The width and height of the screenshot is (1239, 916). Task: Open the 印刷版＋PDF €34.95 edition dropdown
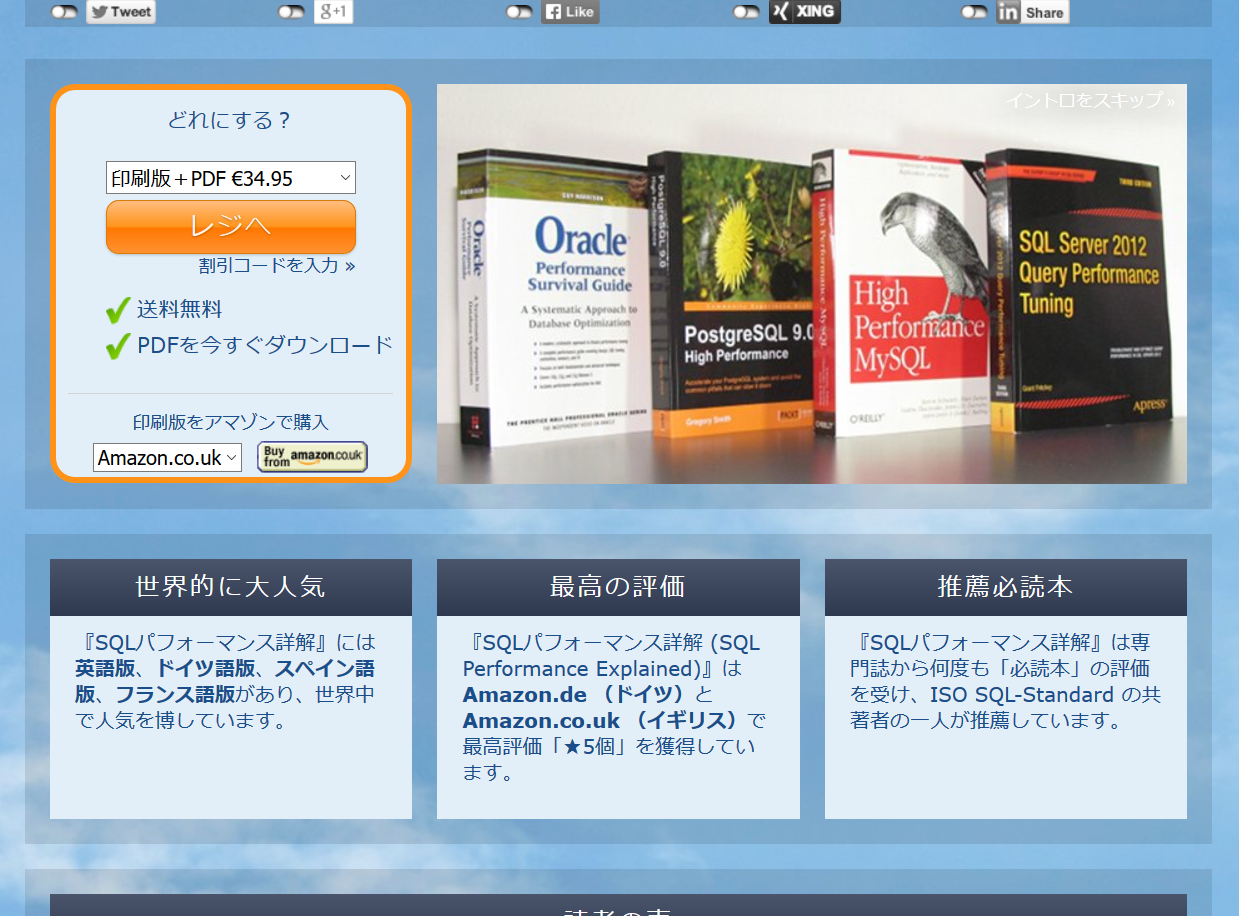(231, 178)
